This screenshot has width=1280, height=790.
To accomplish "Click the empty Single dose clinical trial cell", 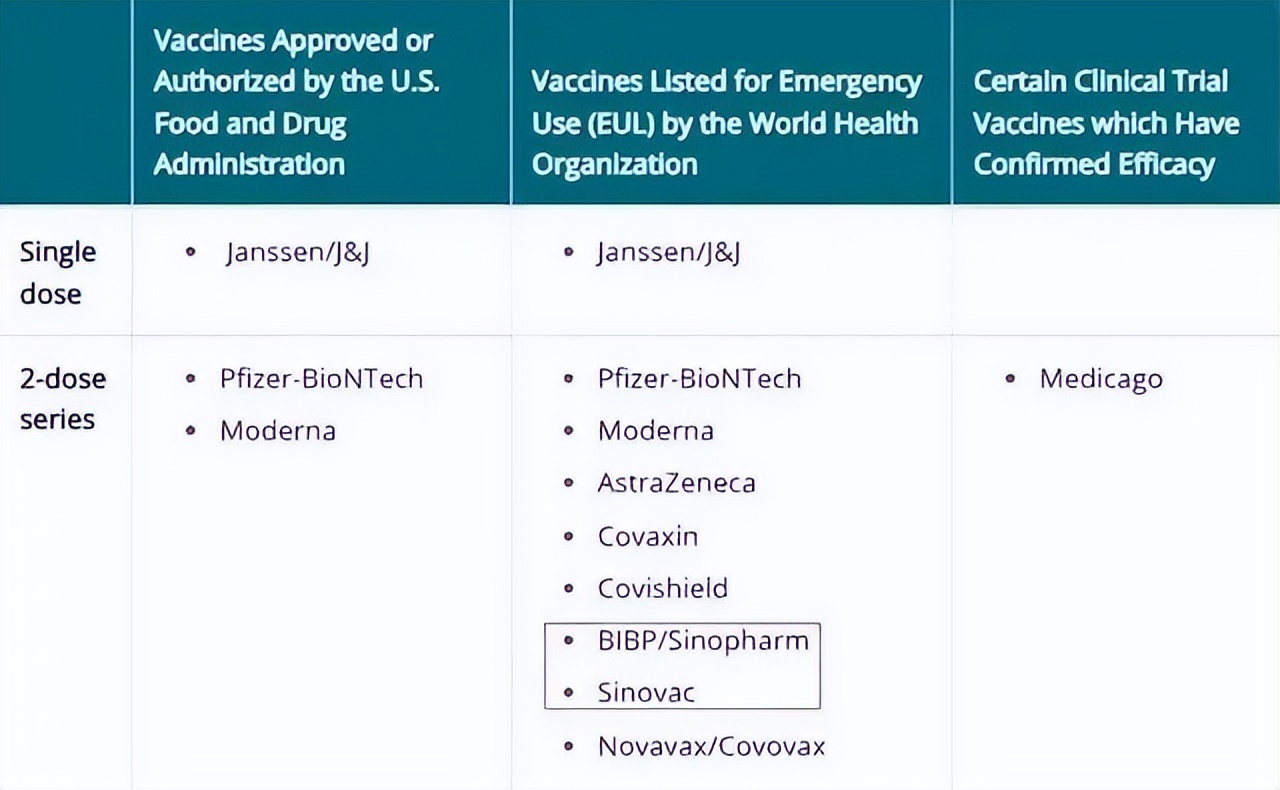I will (1114, 270).
